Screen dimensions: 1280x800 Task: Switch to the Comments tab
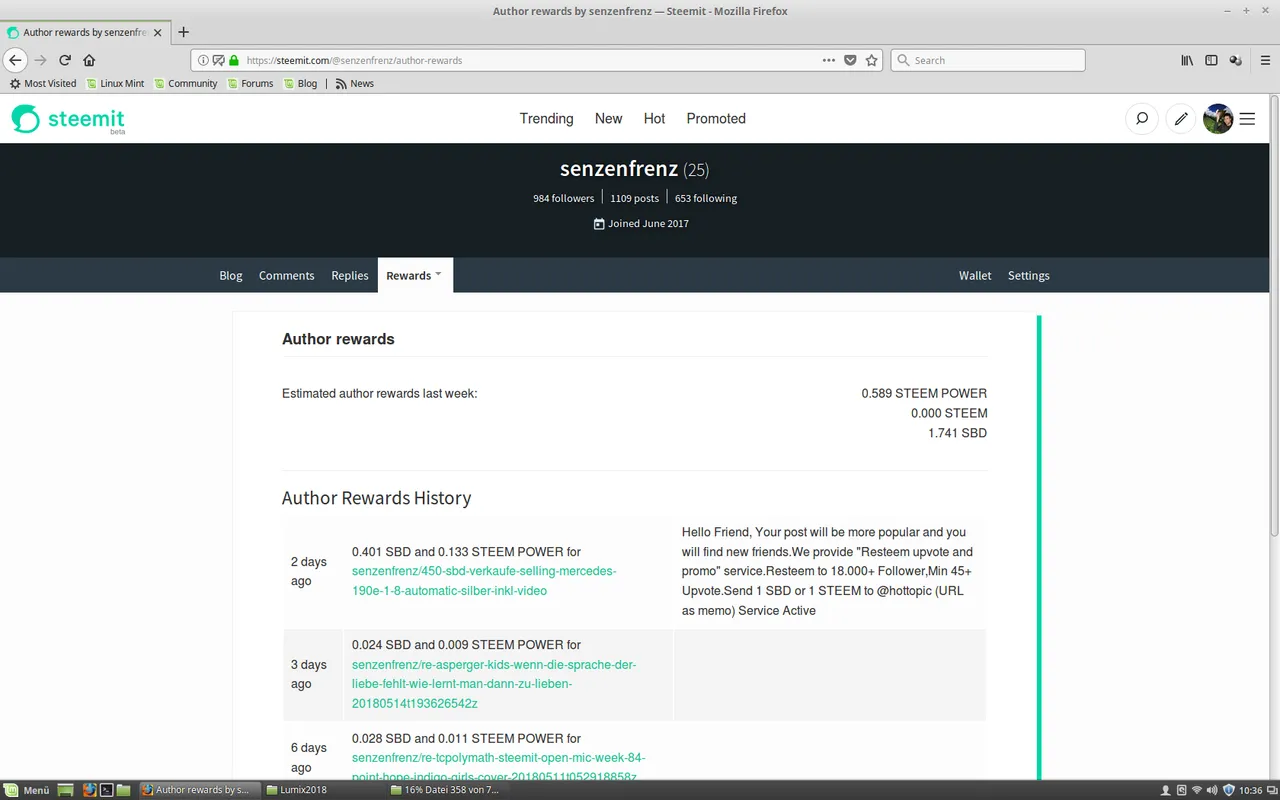(287, 275)
